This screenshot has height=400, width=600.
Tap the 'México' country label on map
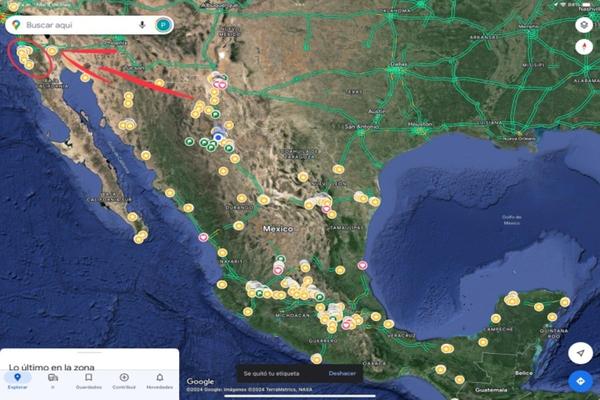[277, 229]
